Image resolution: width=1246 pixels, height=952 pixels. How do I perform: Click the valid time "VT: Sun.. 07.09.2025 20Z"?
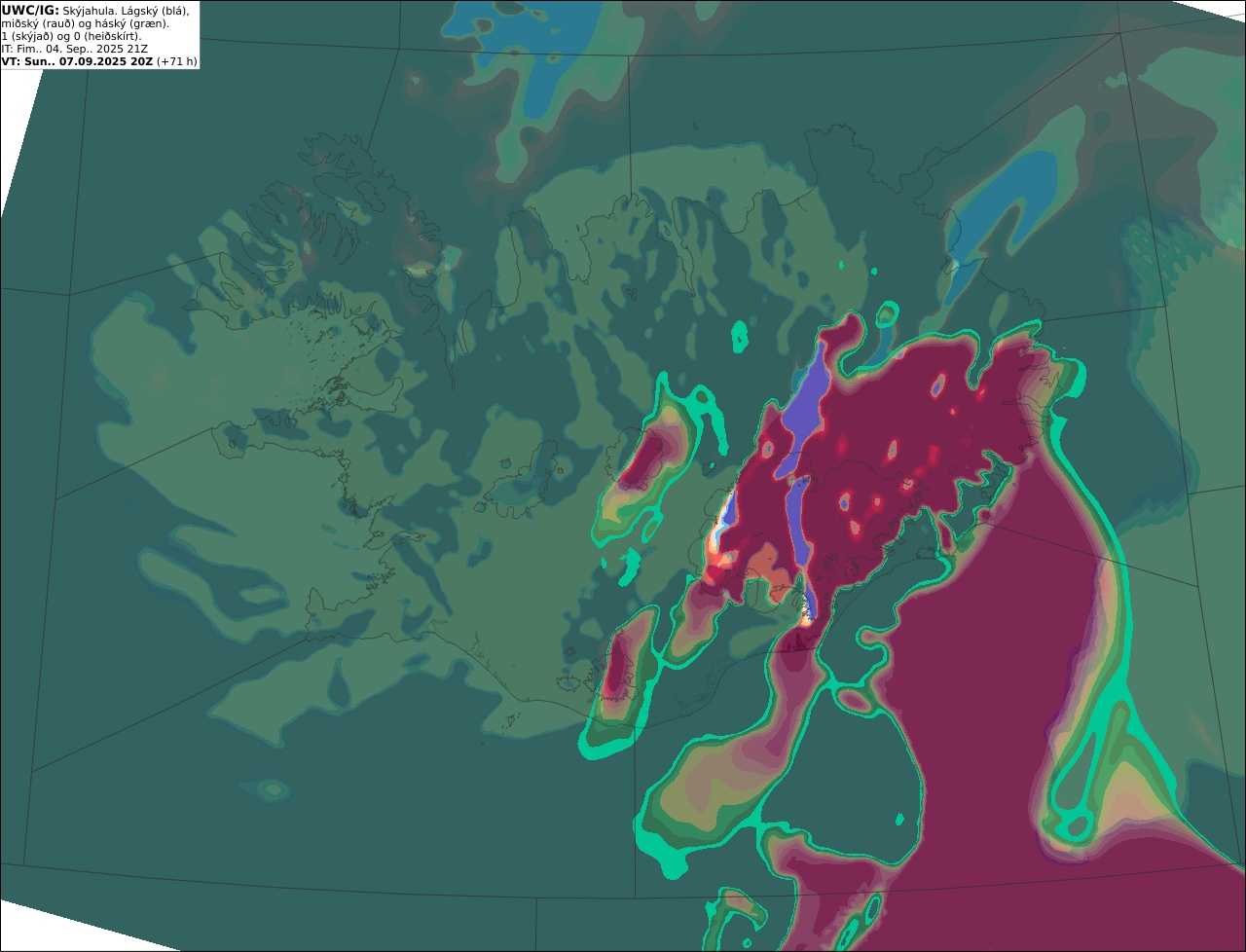pyautogui.click(x=77, y=61)
